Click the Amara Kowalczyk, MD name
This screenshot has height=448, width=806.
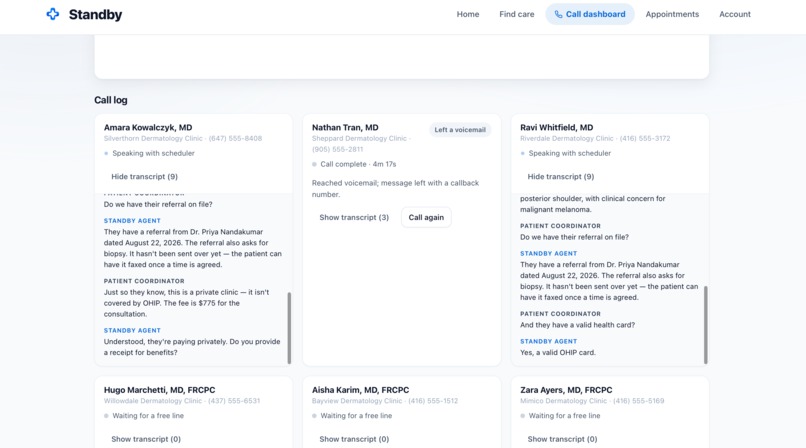click(x=148, y=127)
